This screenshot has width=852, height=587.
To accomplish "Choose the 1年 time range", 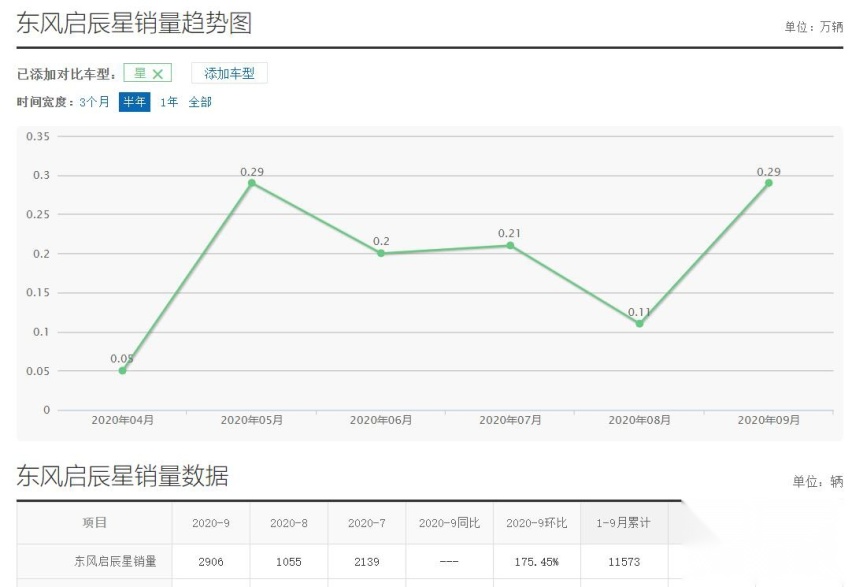I will coord(169,102).
